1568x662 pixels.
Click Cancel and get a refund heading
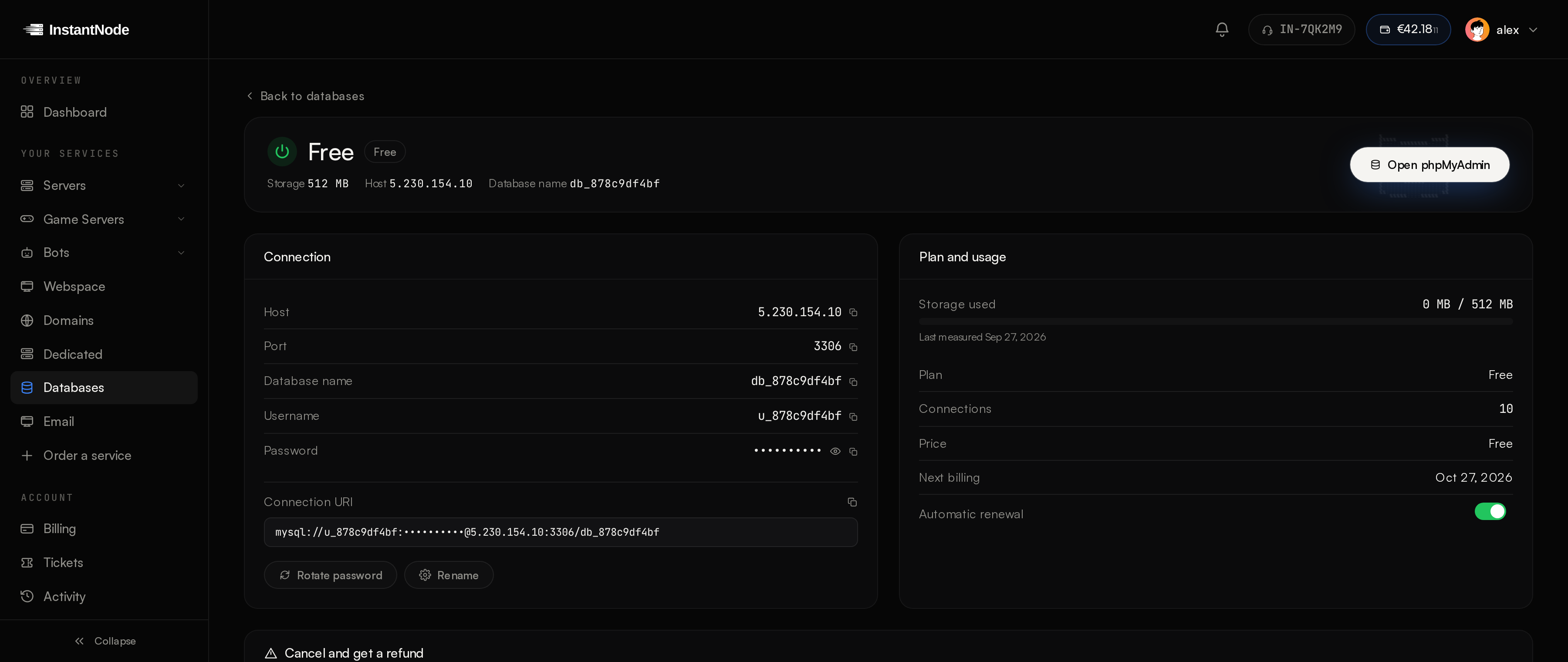[354, 653]
